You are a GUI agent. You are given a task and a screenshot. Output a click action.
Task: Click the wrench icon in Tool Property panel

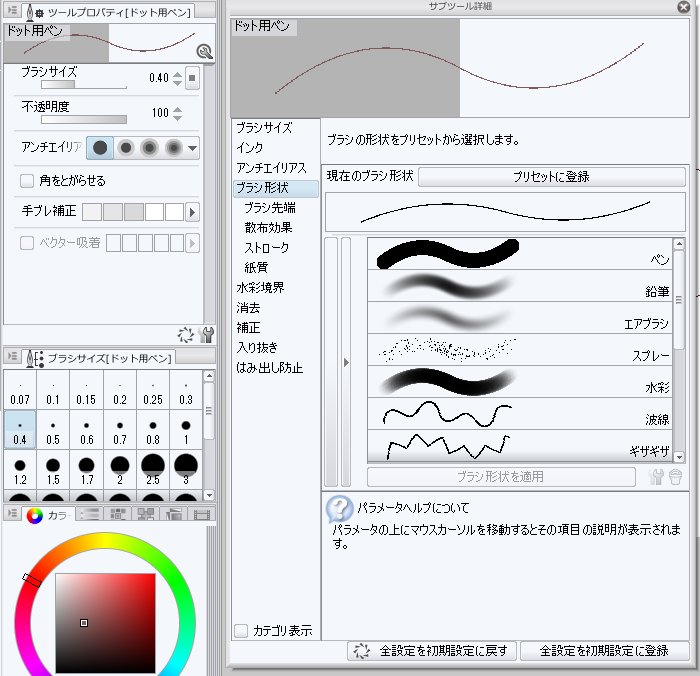click(x=207, y=335)
